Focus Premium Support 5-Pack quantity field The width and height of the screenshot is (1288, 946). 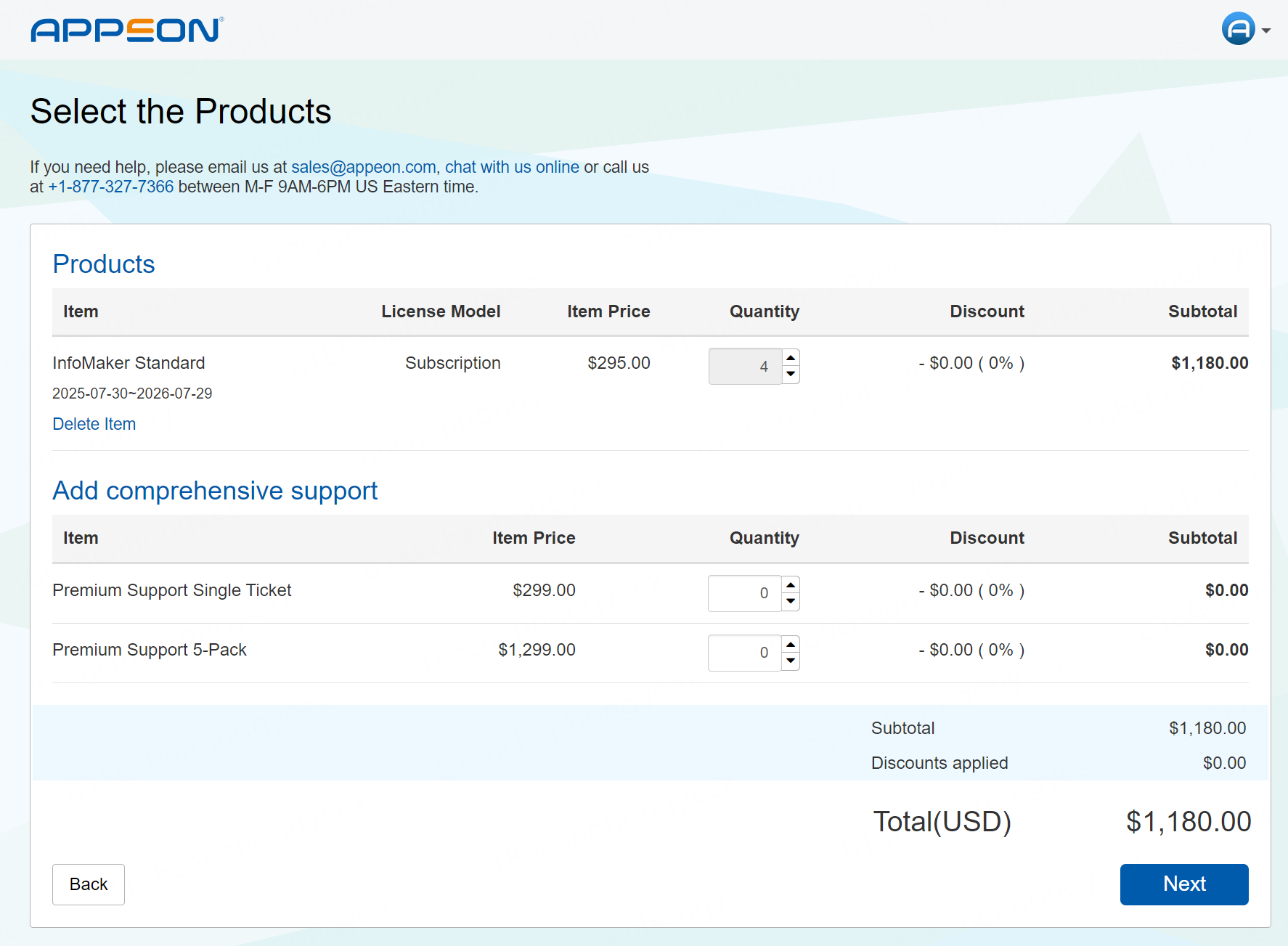745,653
